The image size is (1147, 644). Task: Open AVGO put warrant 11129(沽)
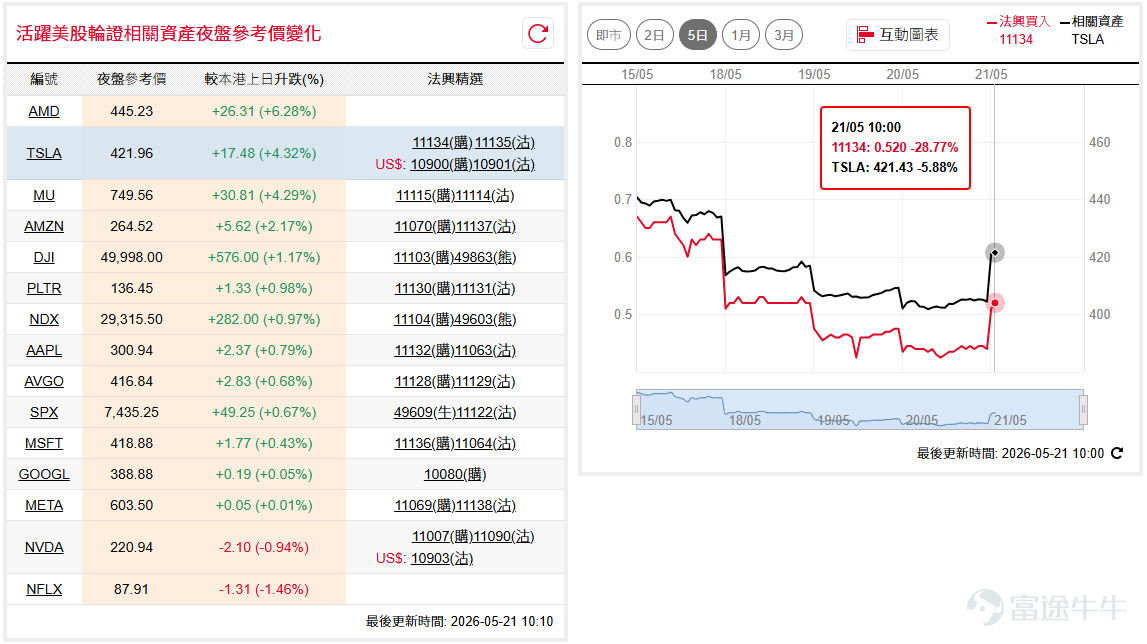pos(485,381)
